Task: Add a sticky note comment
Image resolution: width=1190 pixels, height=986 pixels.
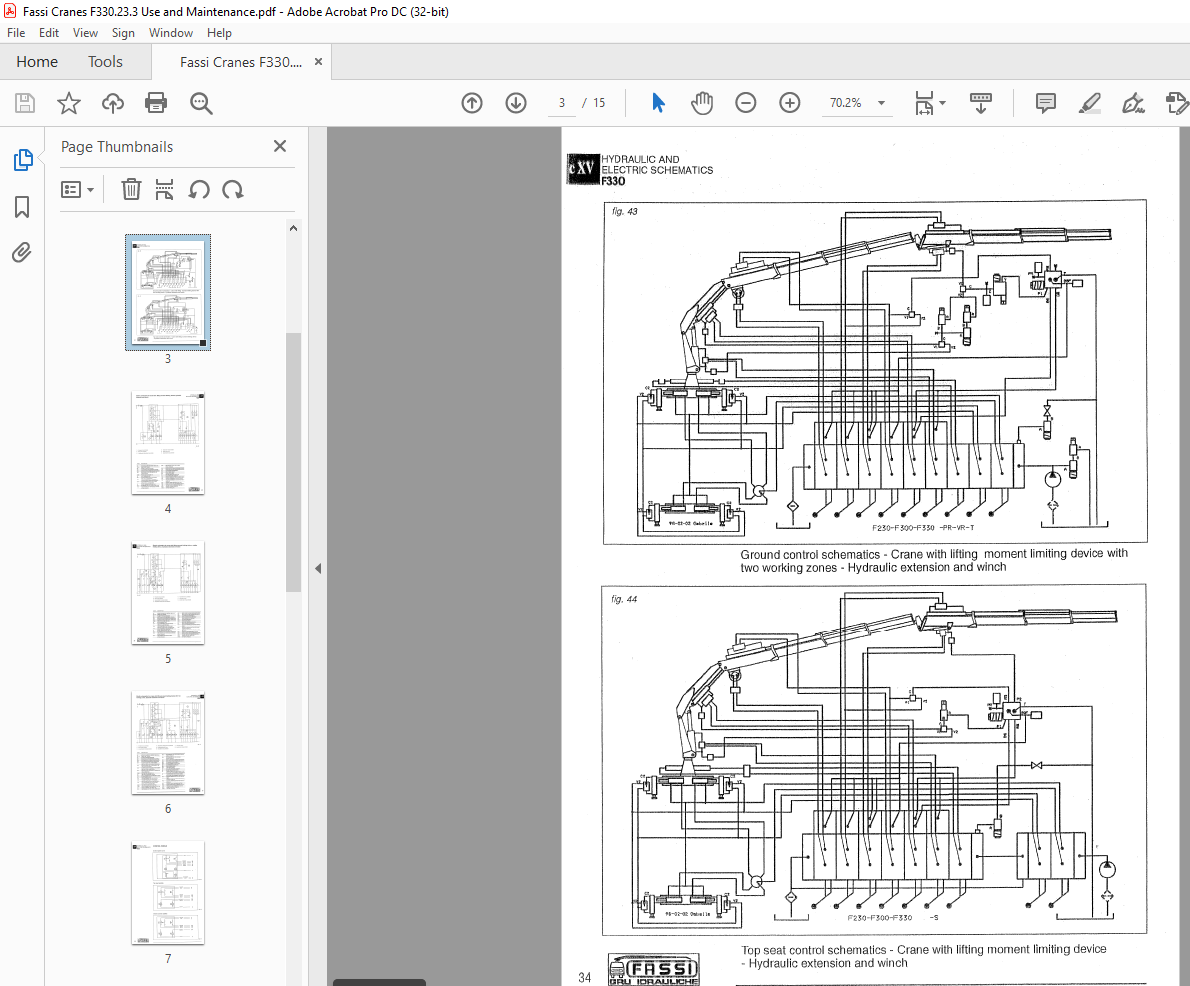Action: [x=1046, y=102]
